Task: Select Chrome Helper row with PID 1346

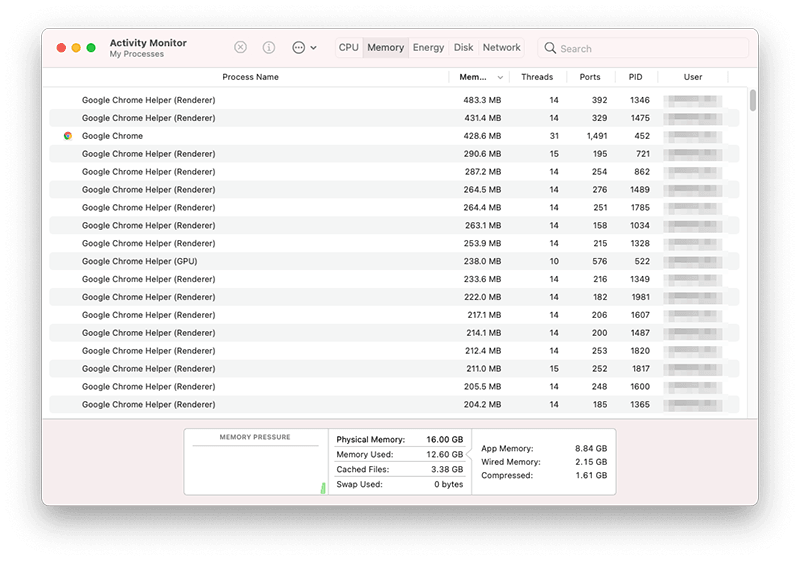Action: coord(394,100)
